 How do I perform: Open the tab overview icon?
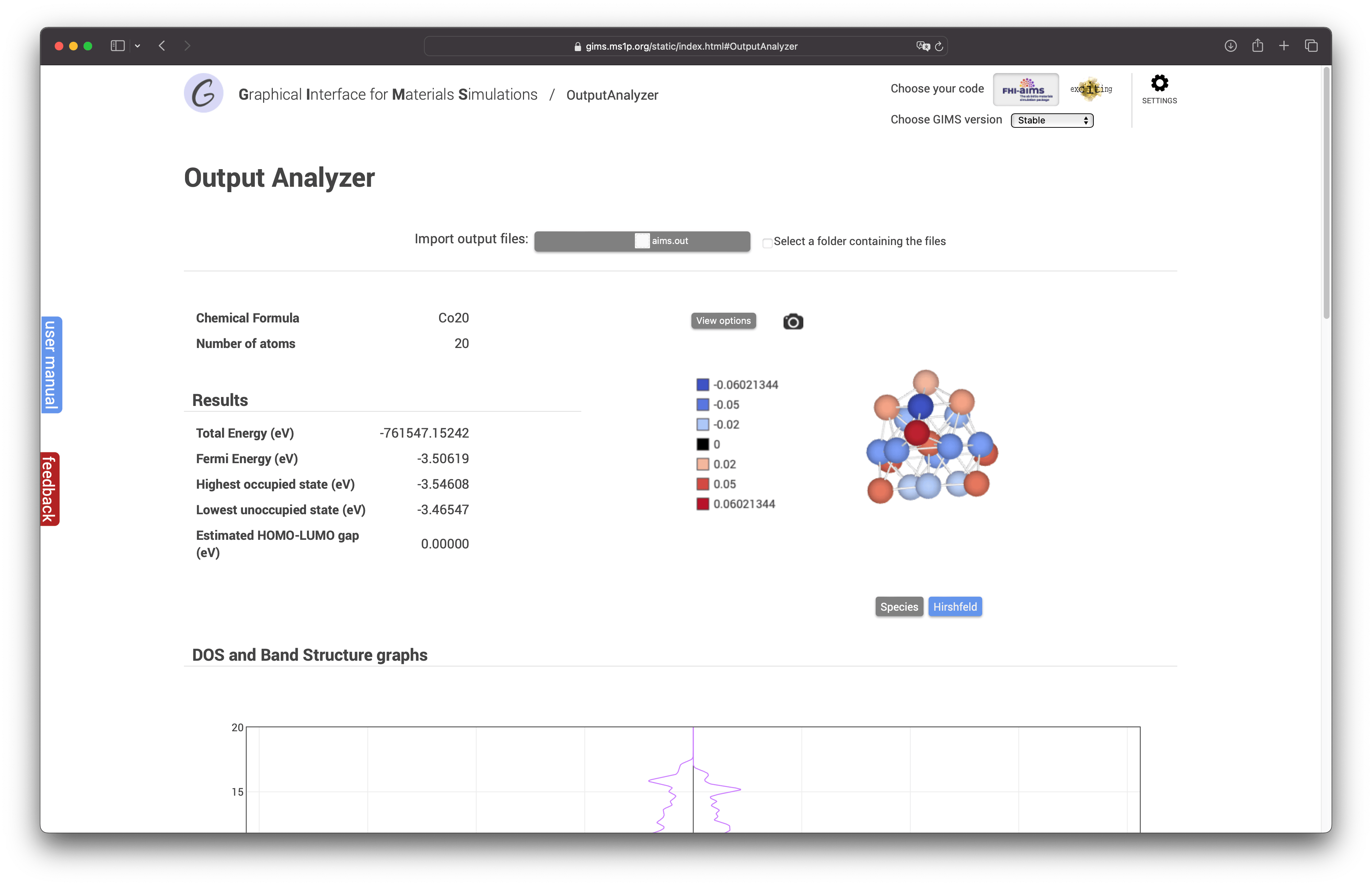pyautogui.click(x=1311, y=46)
